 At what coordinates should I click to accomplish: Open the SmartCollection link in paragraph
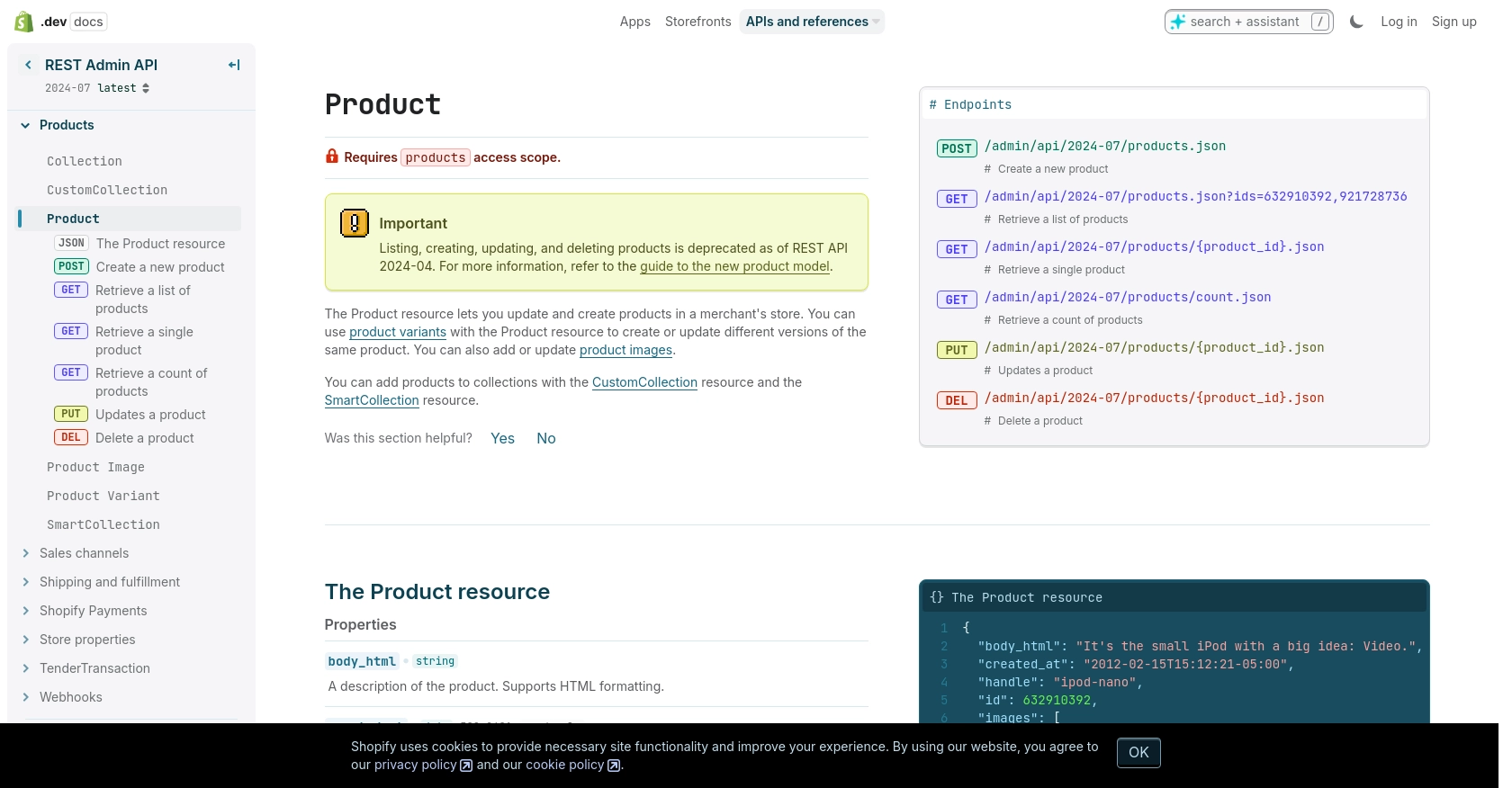click(372, 400)
